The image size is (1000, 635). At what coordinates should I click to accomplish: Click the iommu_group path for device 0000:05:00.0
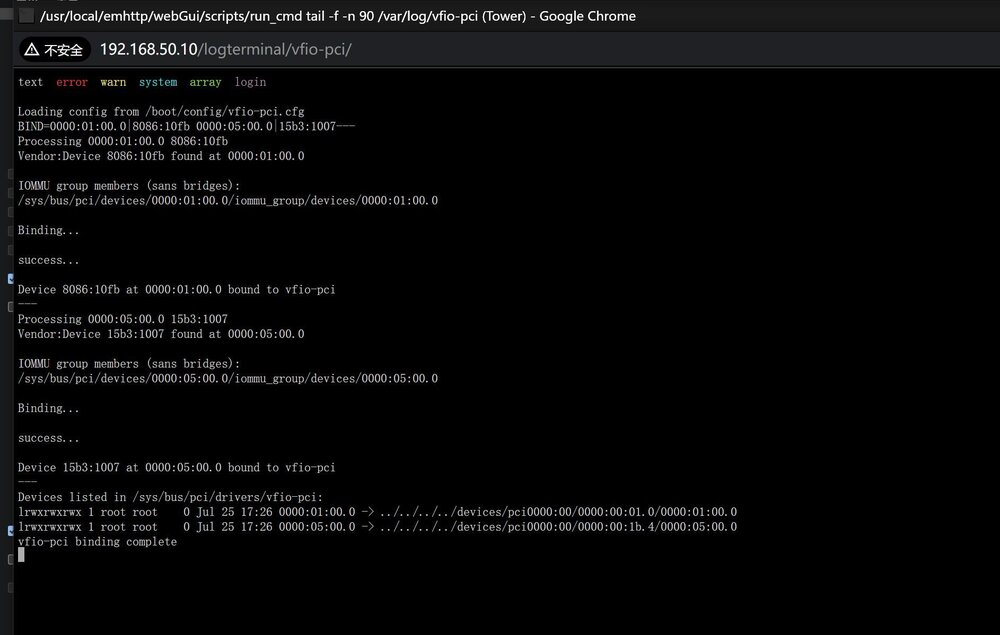(x=228, y=379)
